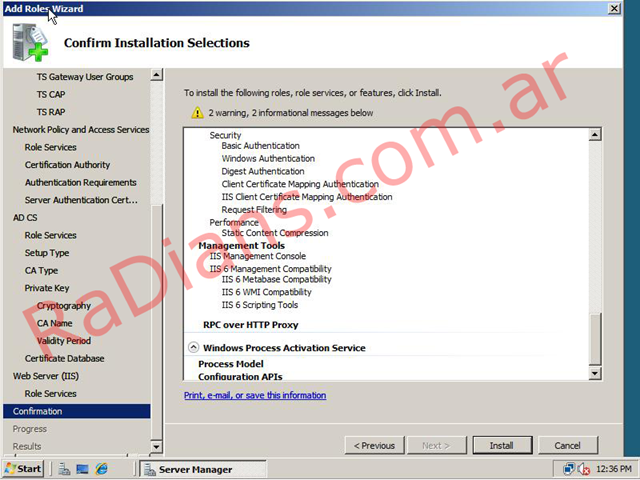This screenshot has height=480, width=640.
Task: Launch Internet Explorer from quick launch
Action: [101, 469]
